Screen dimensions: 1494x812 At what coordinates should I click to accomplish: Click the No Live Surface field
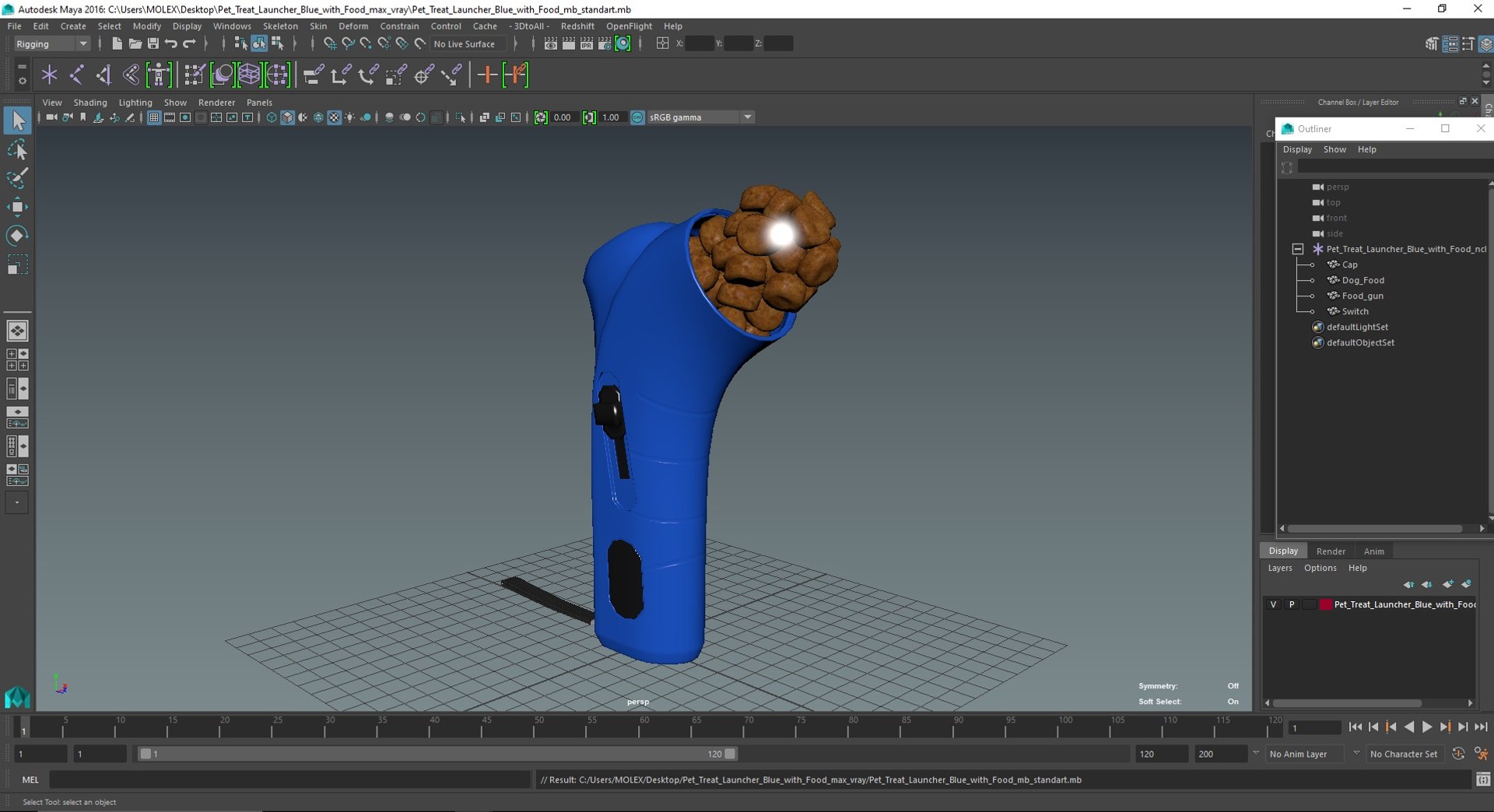[469, 44]
